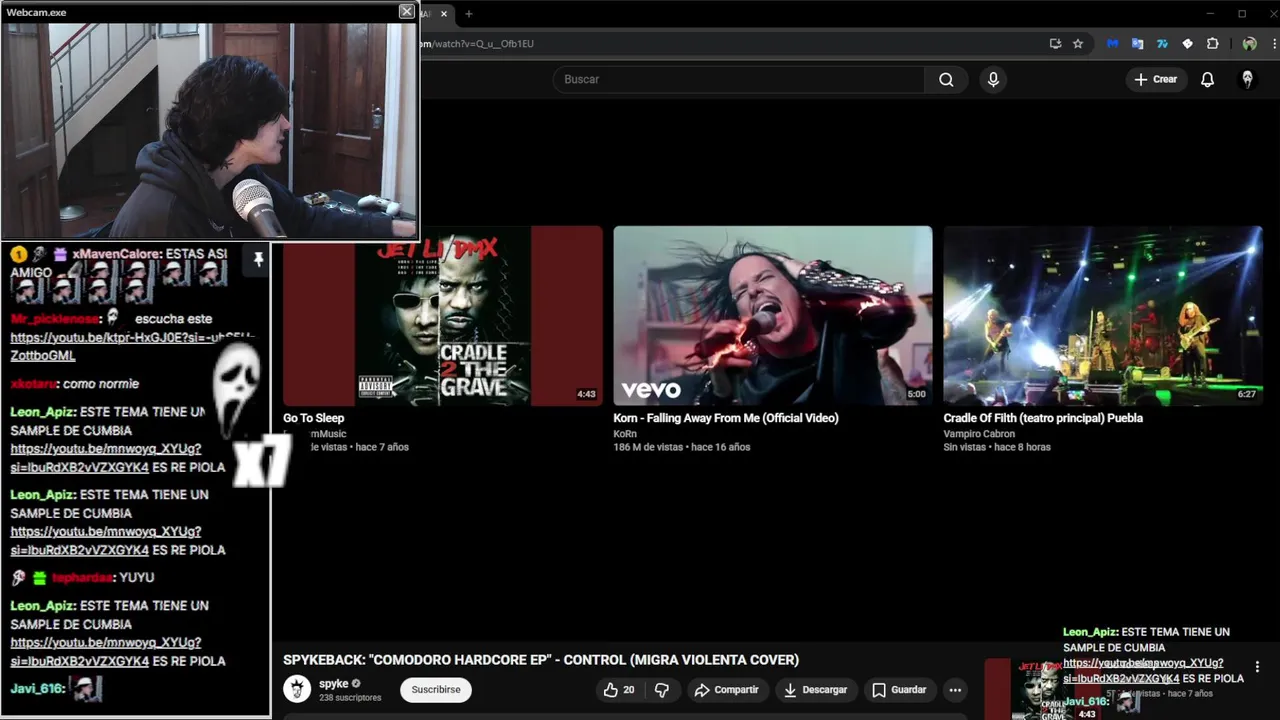Open the KoRn channel name link
This screenshot has width=1280, height=720.
(625, 434)
